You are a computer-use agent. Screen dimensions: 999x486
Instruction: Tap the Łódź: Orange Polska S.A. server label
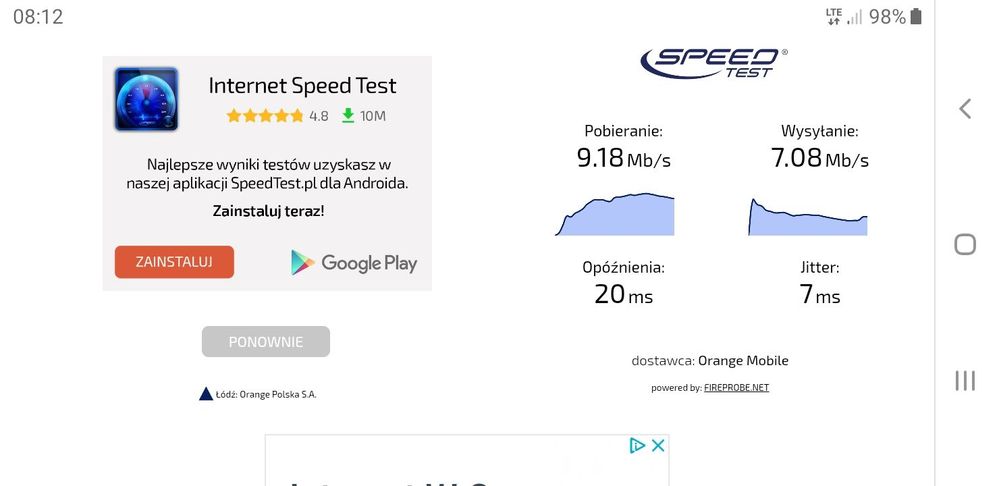(x=266, y=395)
